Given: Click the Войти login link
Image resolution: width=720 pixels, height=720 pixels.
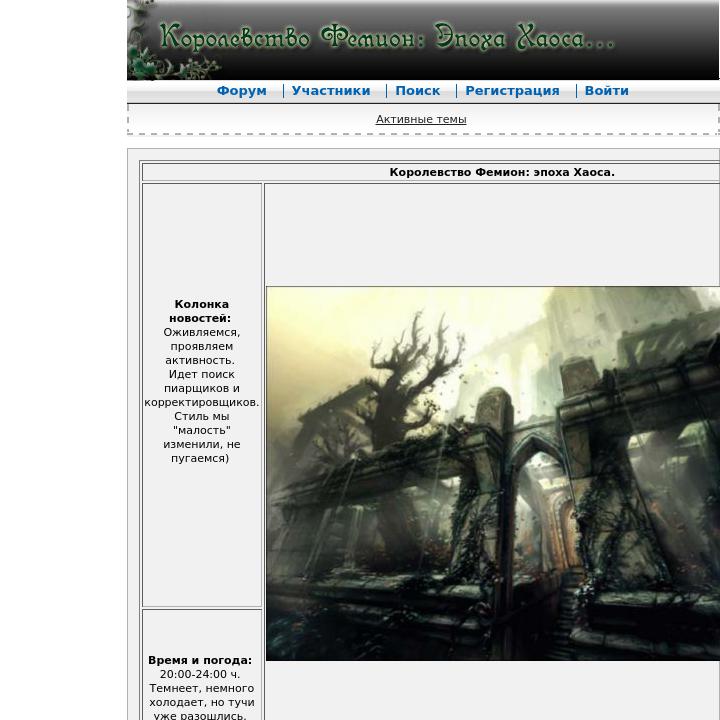Looking at the screenshot, I should pos(607,91).
